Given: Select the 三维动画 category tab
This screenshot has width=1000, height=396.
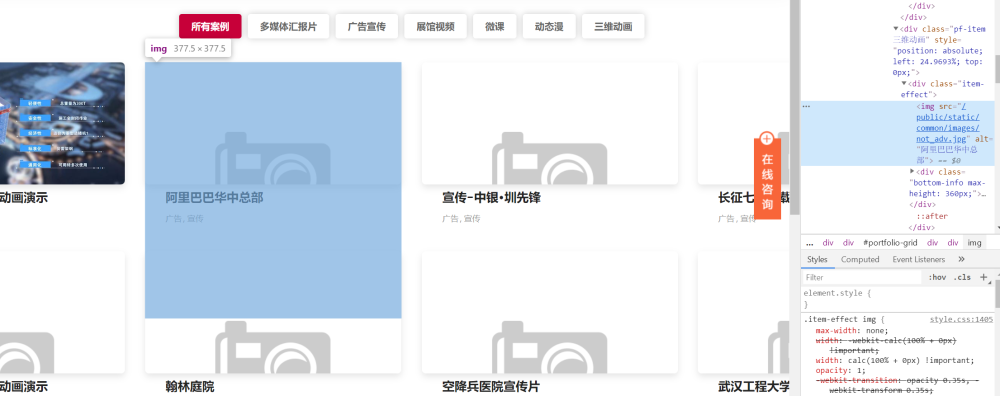Looking at the screenshot, I should [613, 26].
